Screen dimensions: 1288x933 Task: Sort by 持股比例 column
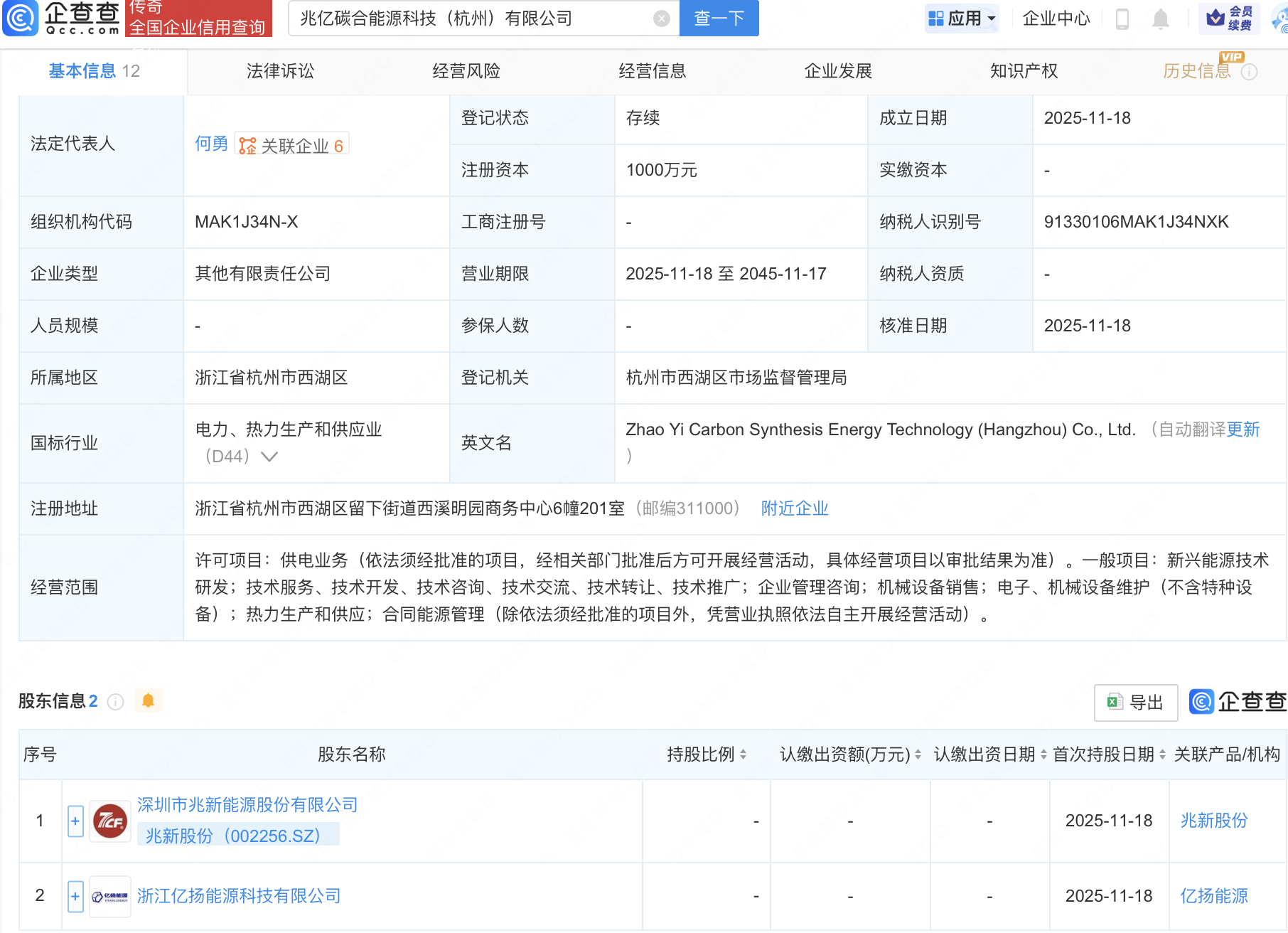point(743,755)
